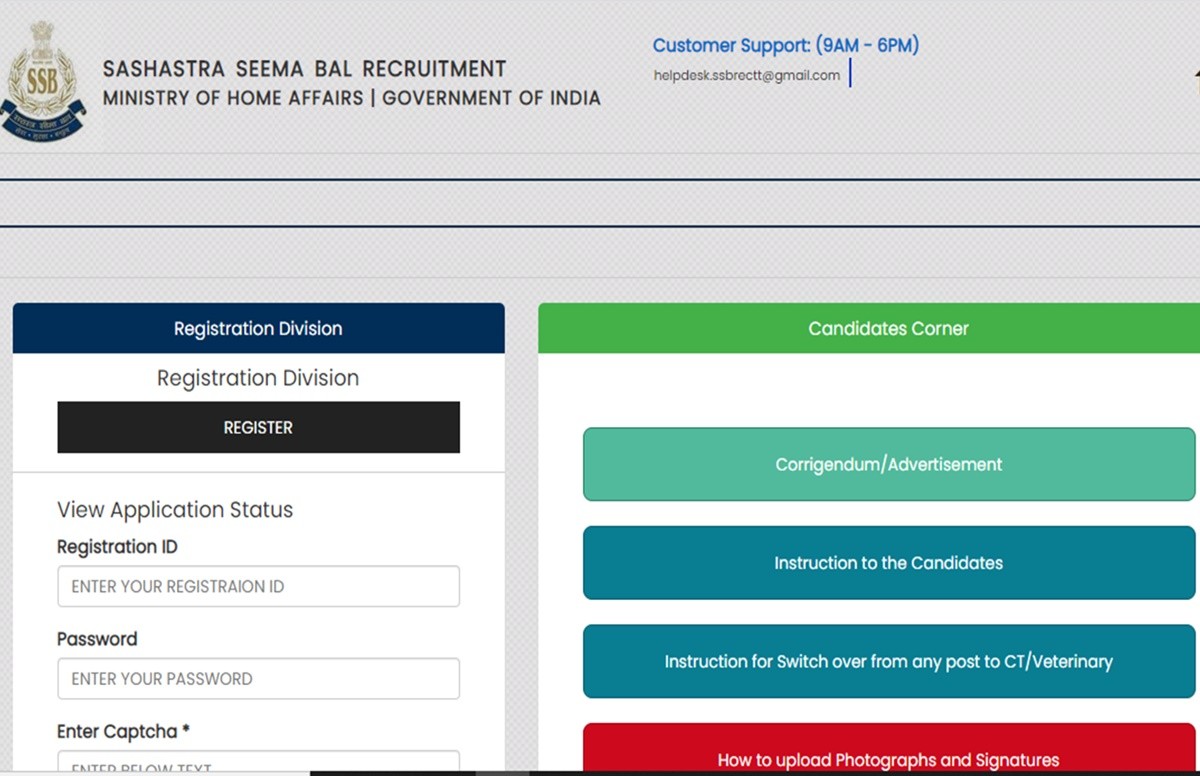Open Instruction to the Candidates
The height and width of the screenshot is (776, 1200).
point(888,563)
